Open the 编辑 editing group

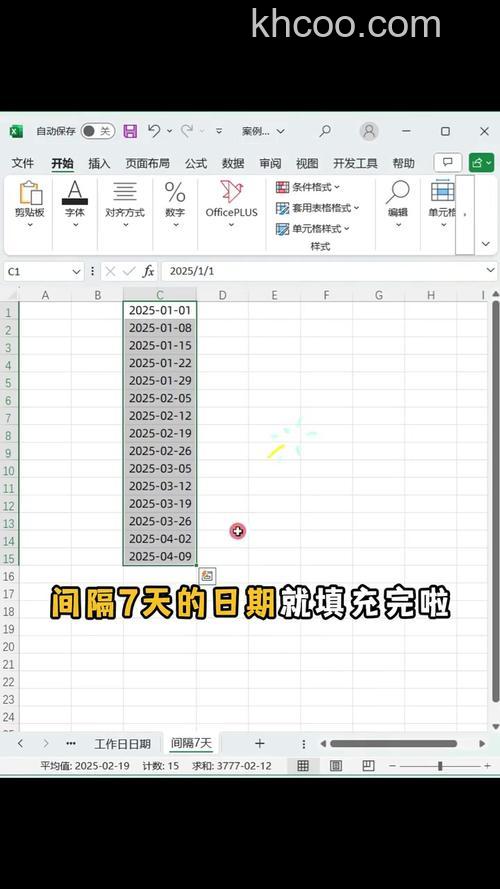[398, 205]
